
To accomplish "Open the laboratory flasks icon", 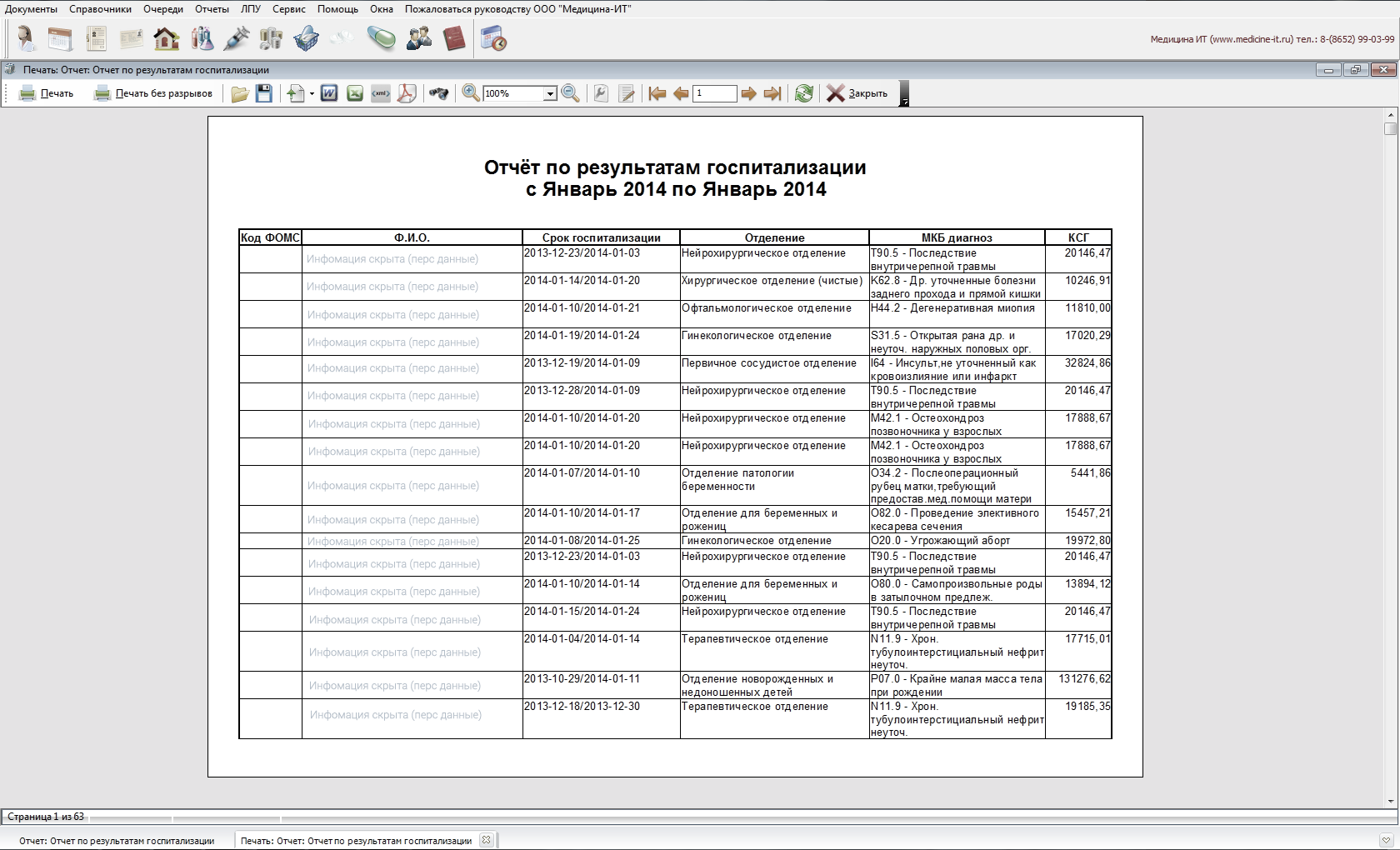I will tap(202, 38).
